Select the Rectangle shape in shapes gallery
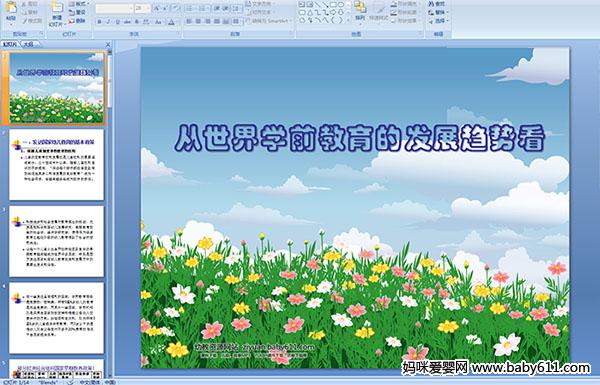Viewport: 600px width, 385px height. pyautogui.click(x=334, y=4)
